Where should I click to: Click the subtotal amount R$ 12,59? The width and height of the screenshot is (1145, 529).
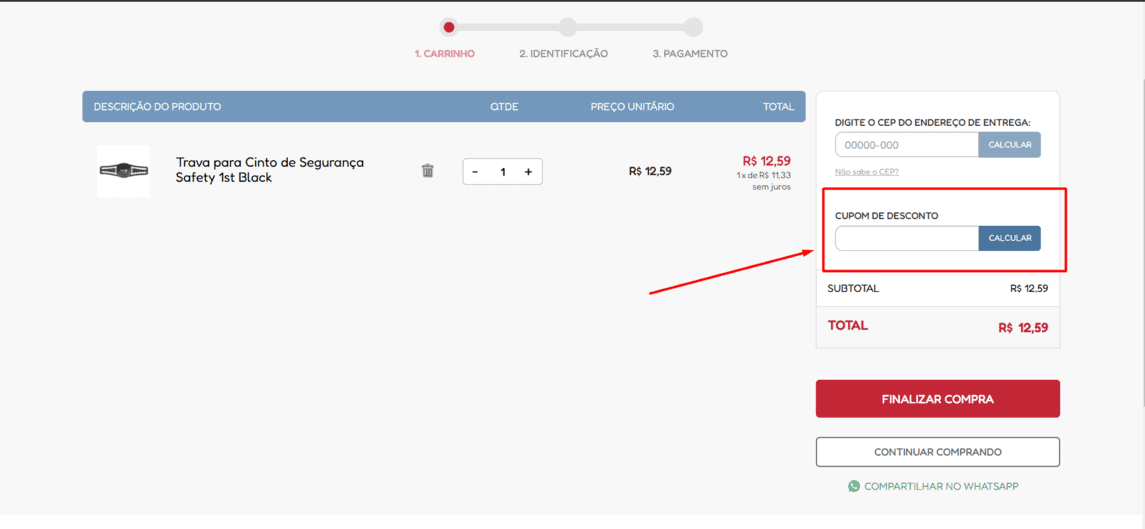point(1029,289)
